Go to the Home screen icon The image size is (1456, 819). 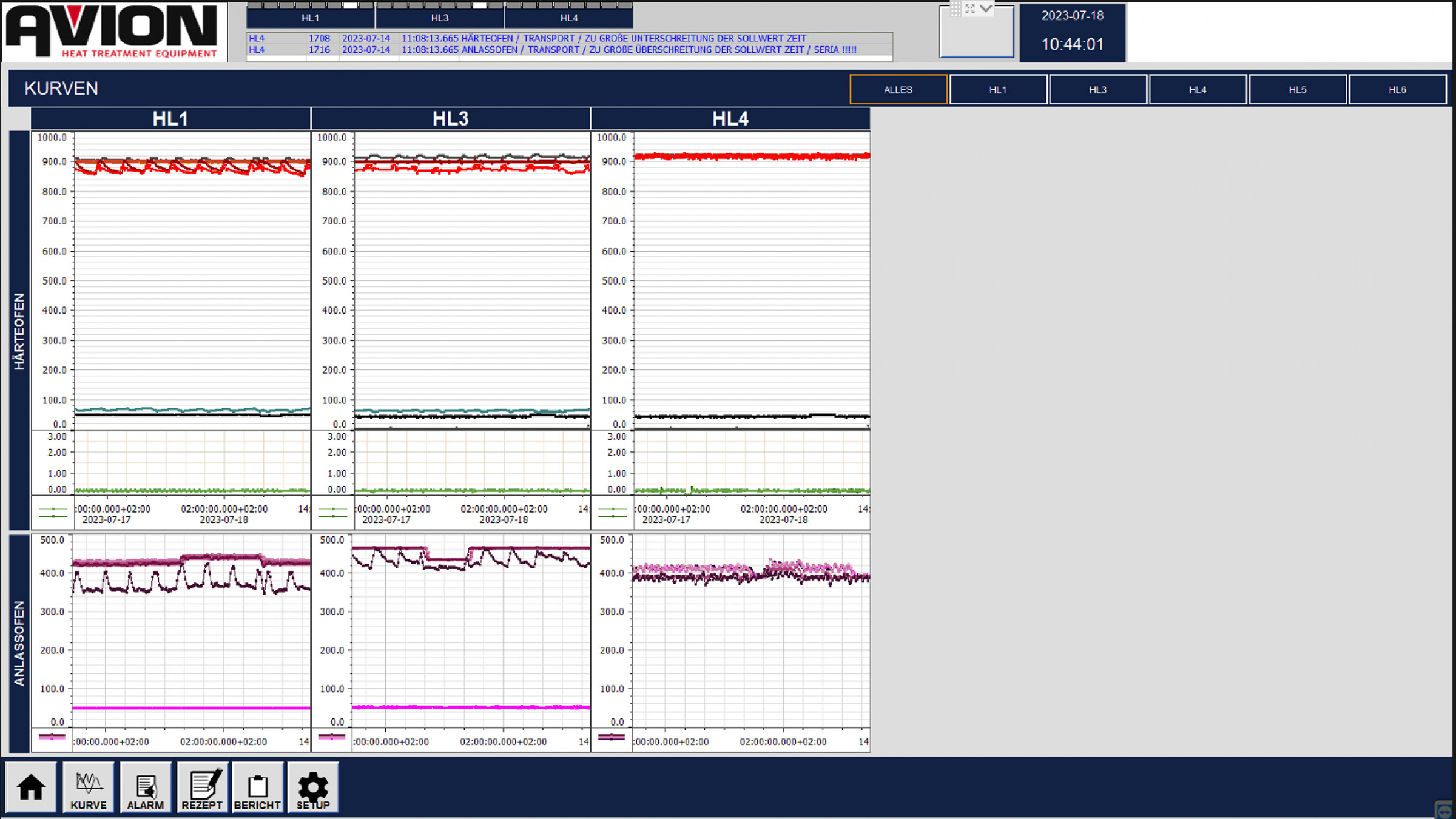[31, 787]
